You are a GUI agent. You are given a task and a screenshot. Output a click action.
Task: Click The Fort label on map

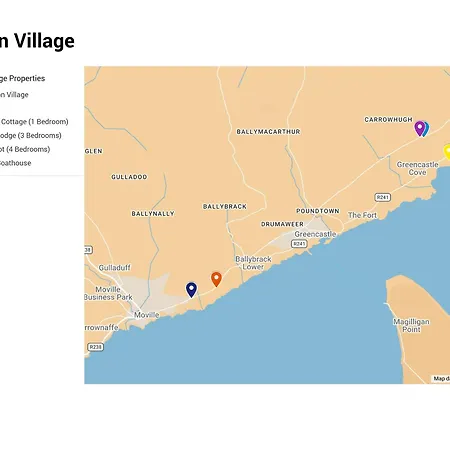coord(362,215)
